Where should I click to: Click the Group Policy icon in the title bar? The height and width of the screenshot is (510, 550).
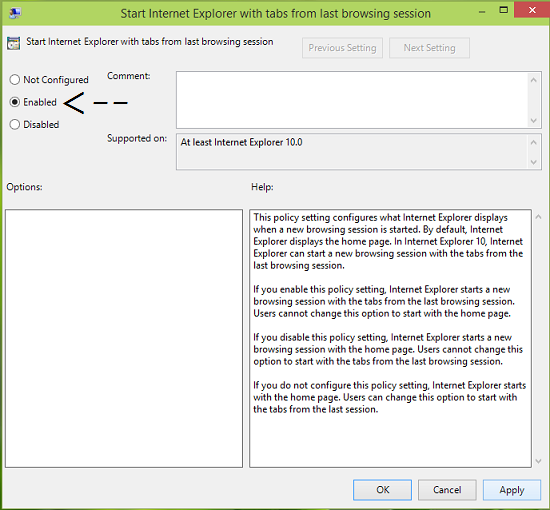tap(15, 13)
